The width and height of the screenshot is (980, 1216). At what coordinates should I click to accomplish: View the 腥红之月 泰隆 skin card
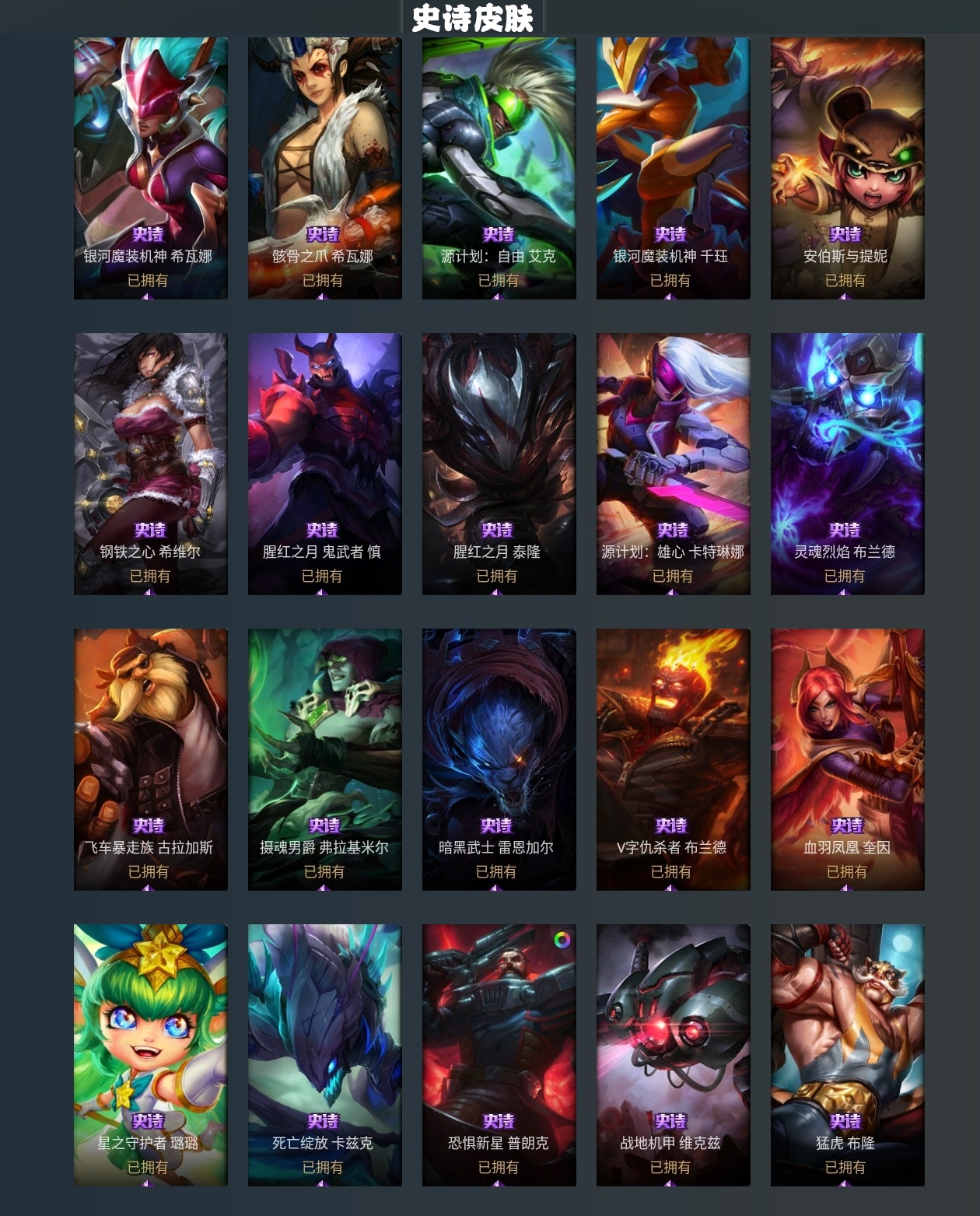(x=499, y=464)
